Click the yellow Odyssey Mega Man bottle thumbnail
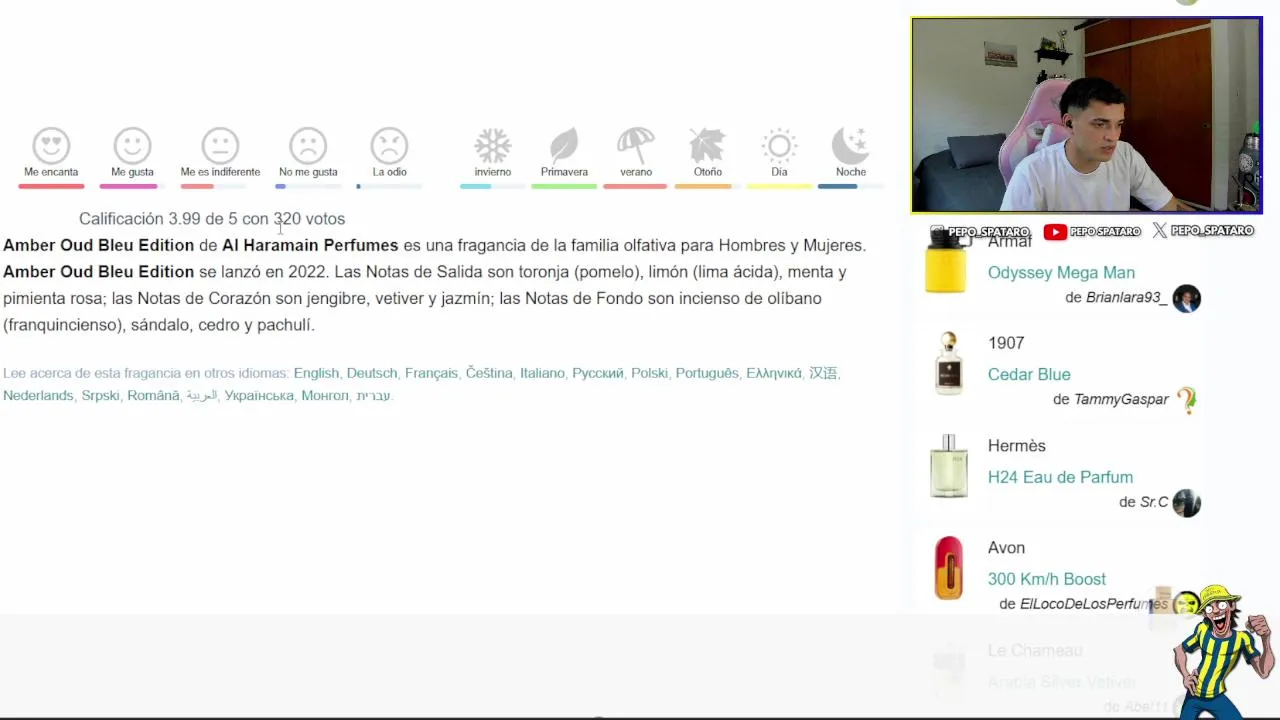This screenshot has height=720, width=1280. click(x=945, y=262)
